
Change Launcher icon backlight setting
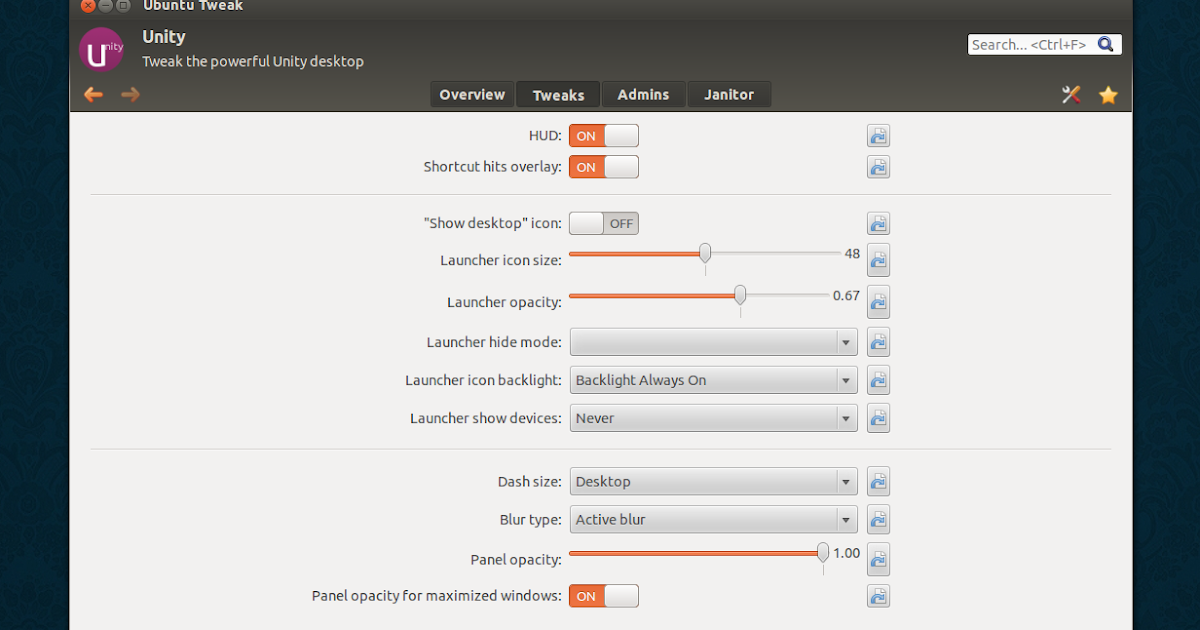pyautogui.click(x=713, y=380)
